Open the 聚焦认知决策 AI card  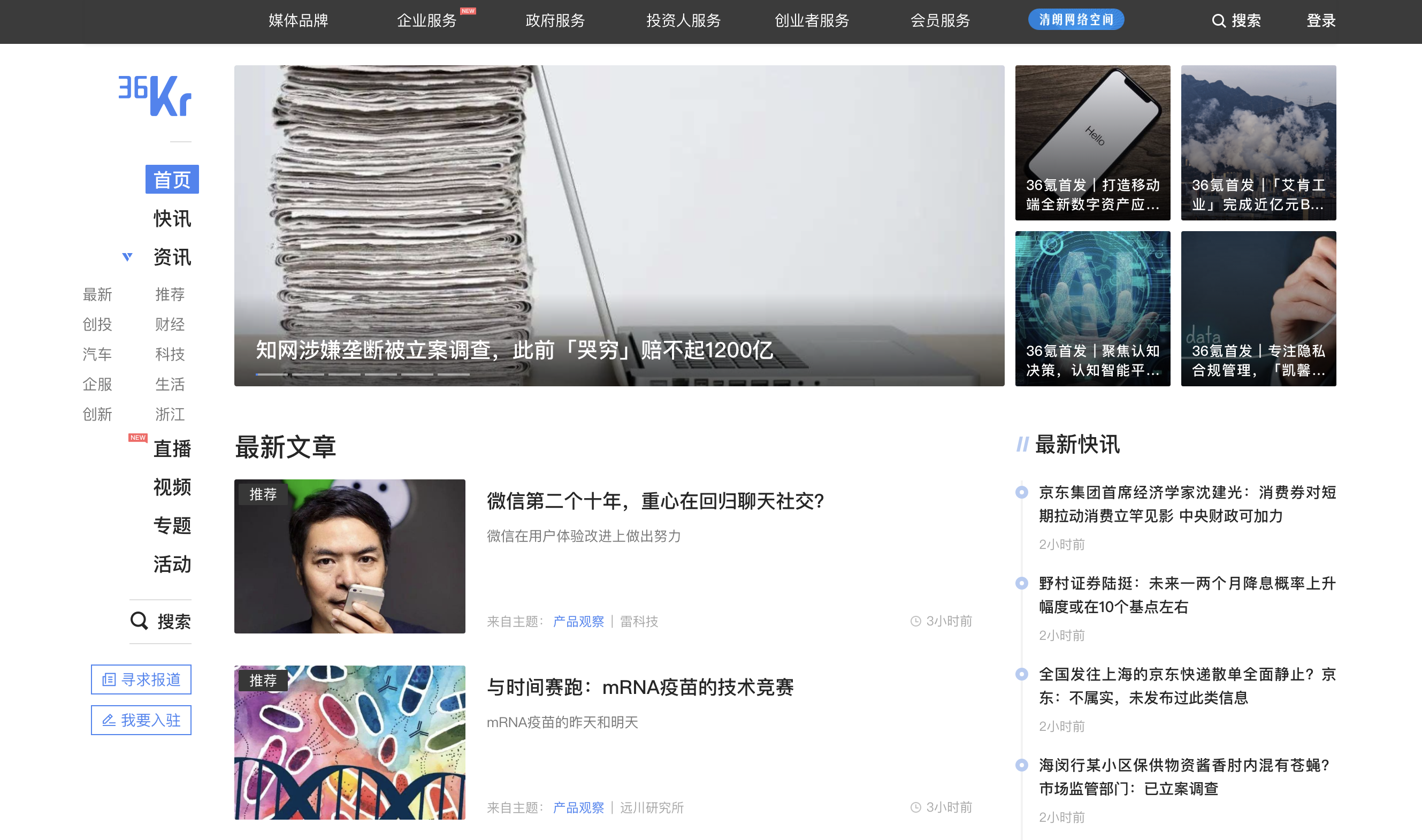1092,309
